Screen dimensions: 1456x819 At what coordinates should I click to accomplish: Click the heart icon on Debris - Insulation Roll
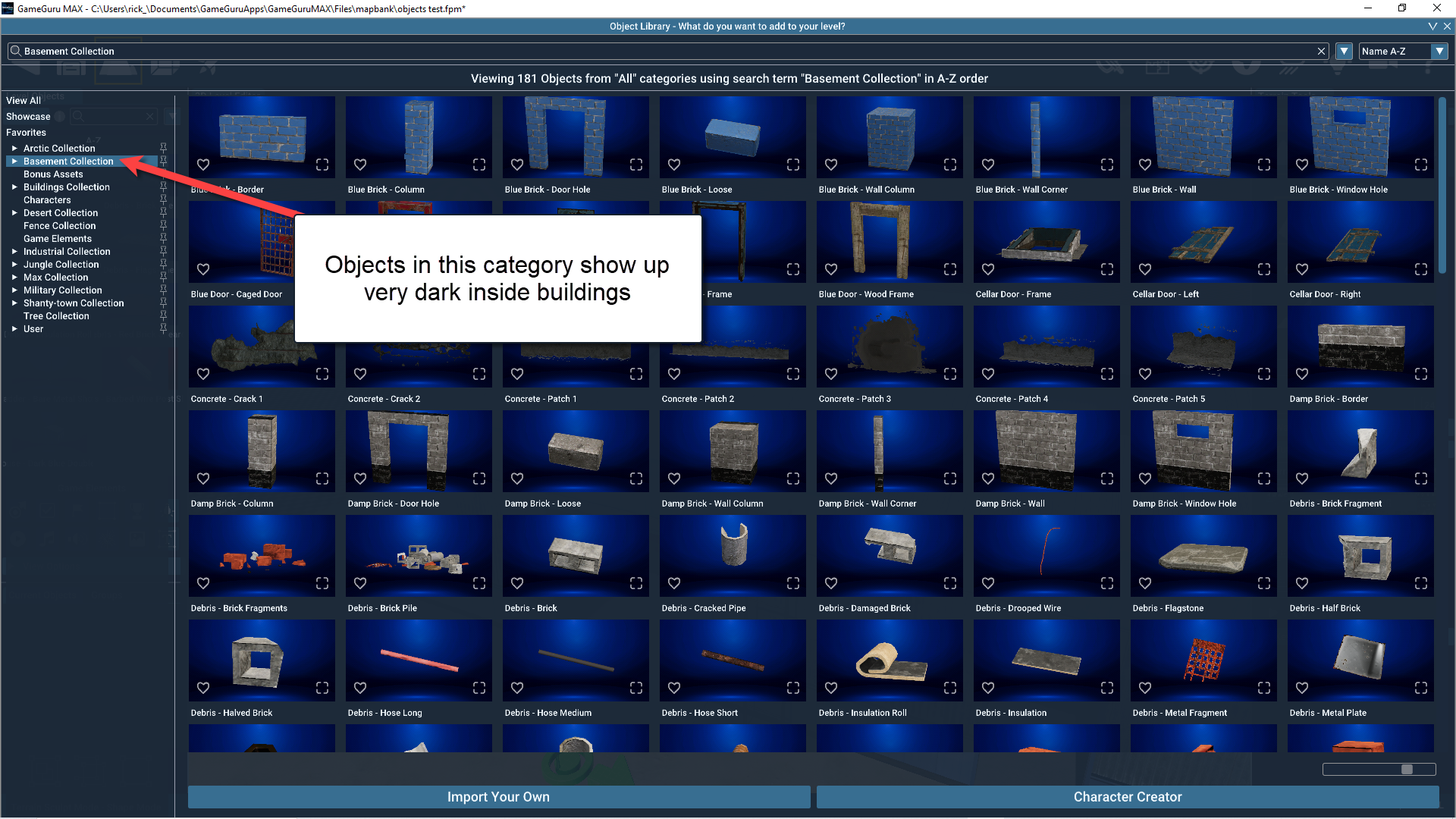tap(831, 688)
